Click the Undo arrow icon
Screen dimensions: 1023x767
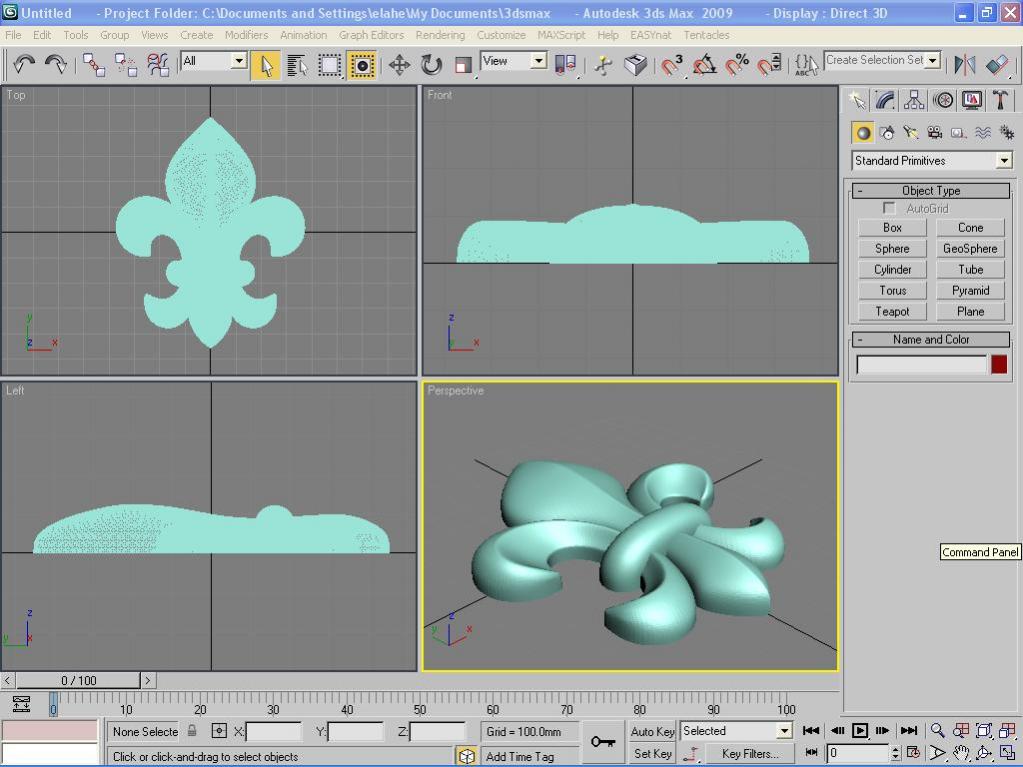click(x=24, y=65)
